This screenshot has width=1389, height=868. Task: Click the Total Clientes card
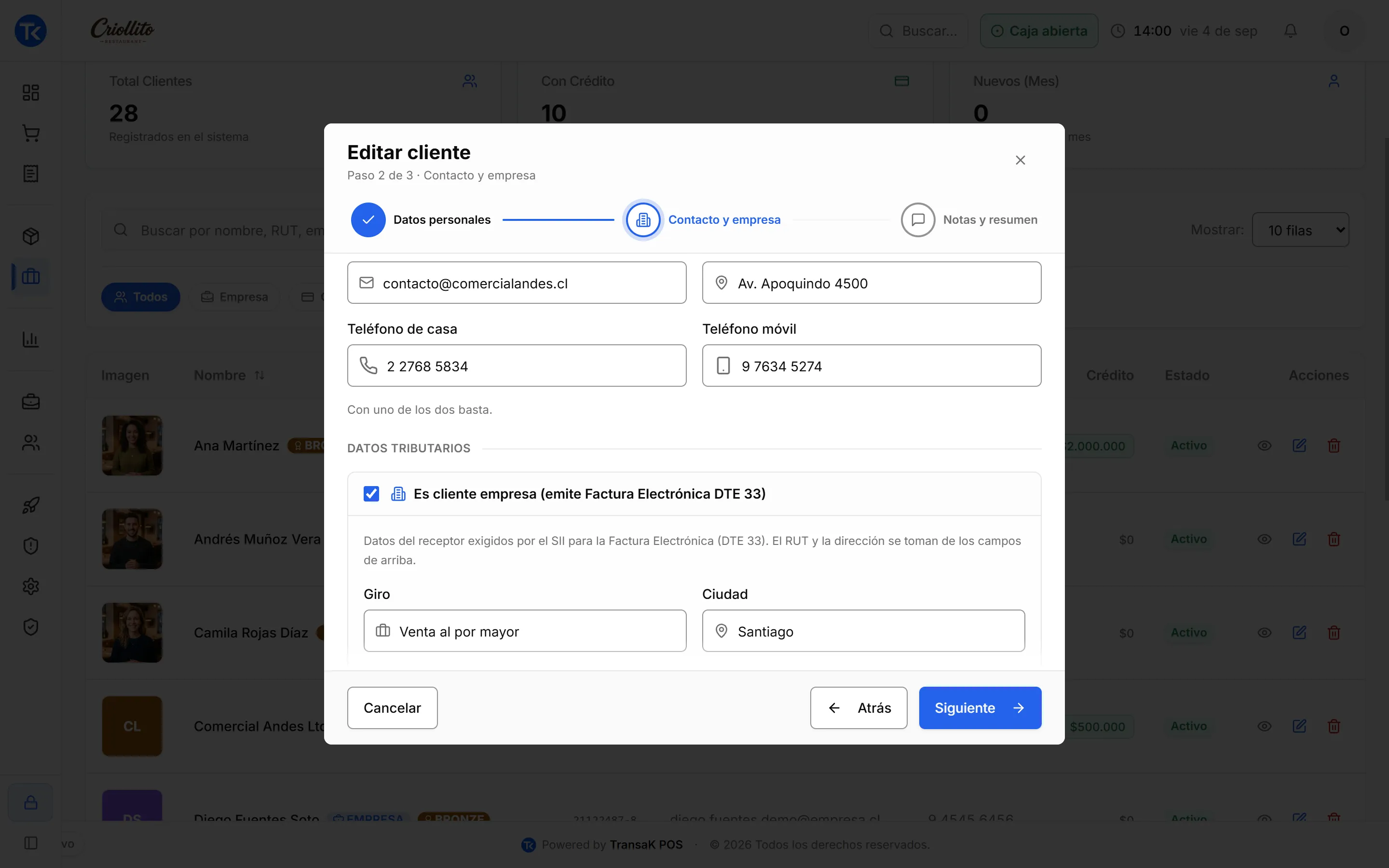tap(293, 115)
